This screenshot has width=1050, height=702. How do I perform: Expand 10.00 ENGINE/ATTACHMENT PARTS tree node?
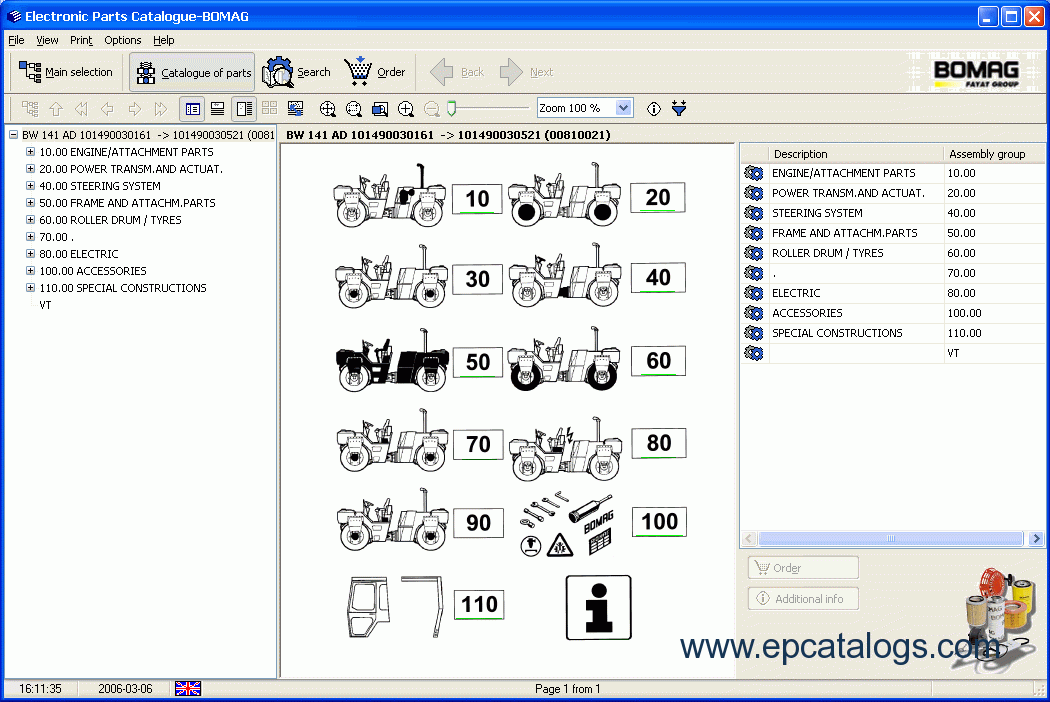30,152
